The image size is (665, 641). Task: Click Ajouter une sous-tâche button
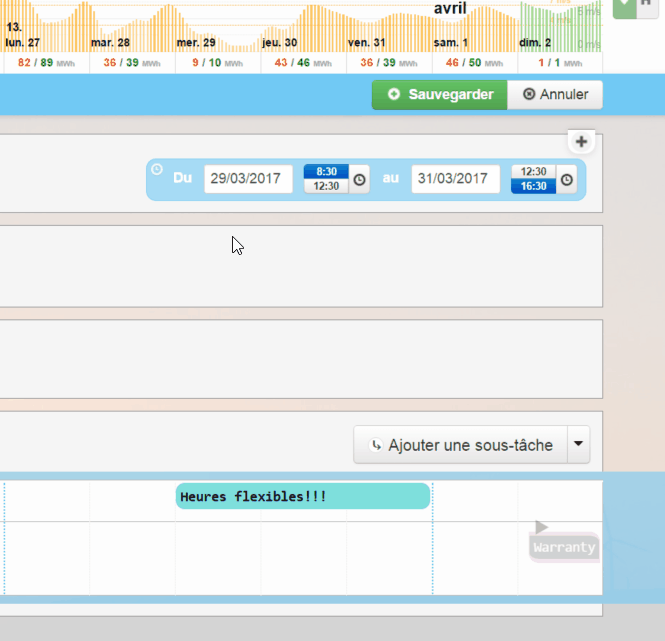coord(460,445)
